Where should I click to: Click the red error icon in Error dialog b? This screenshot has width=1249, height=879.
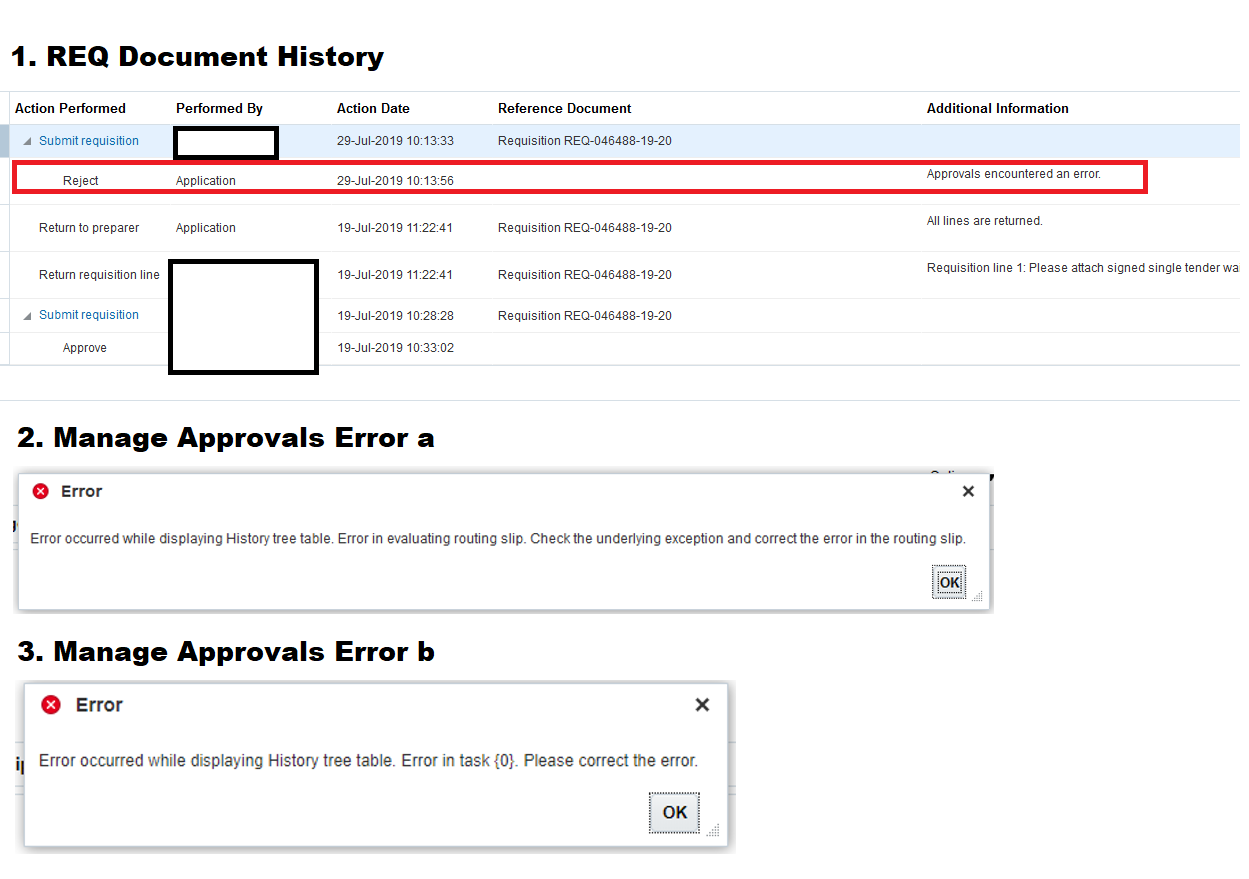coord(51,705)
